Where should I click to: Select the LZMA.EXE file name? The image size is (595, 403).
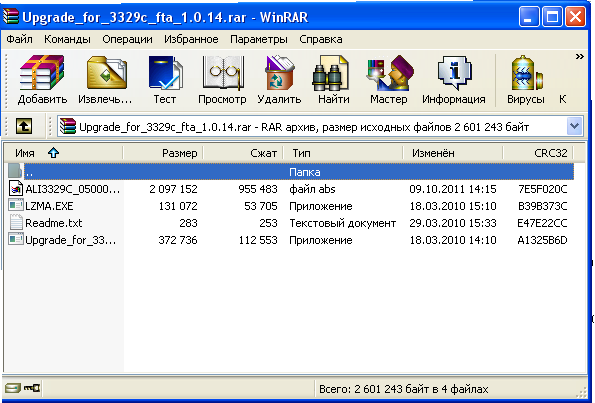click(x=49, y=206)
